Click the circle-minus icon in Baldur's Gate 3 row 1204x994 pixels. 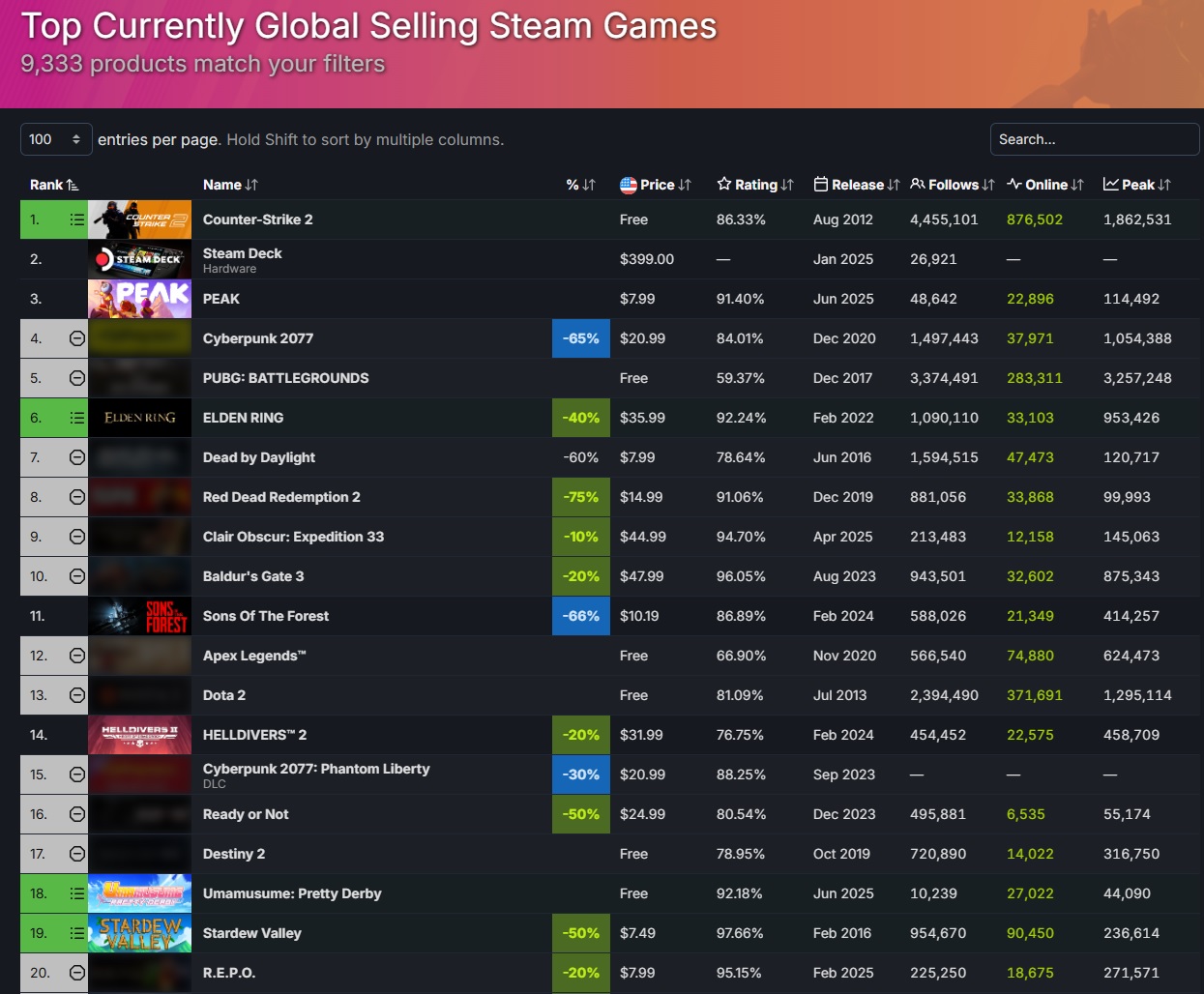pos(77,576)
